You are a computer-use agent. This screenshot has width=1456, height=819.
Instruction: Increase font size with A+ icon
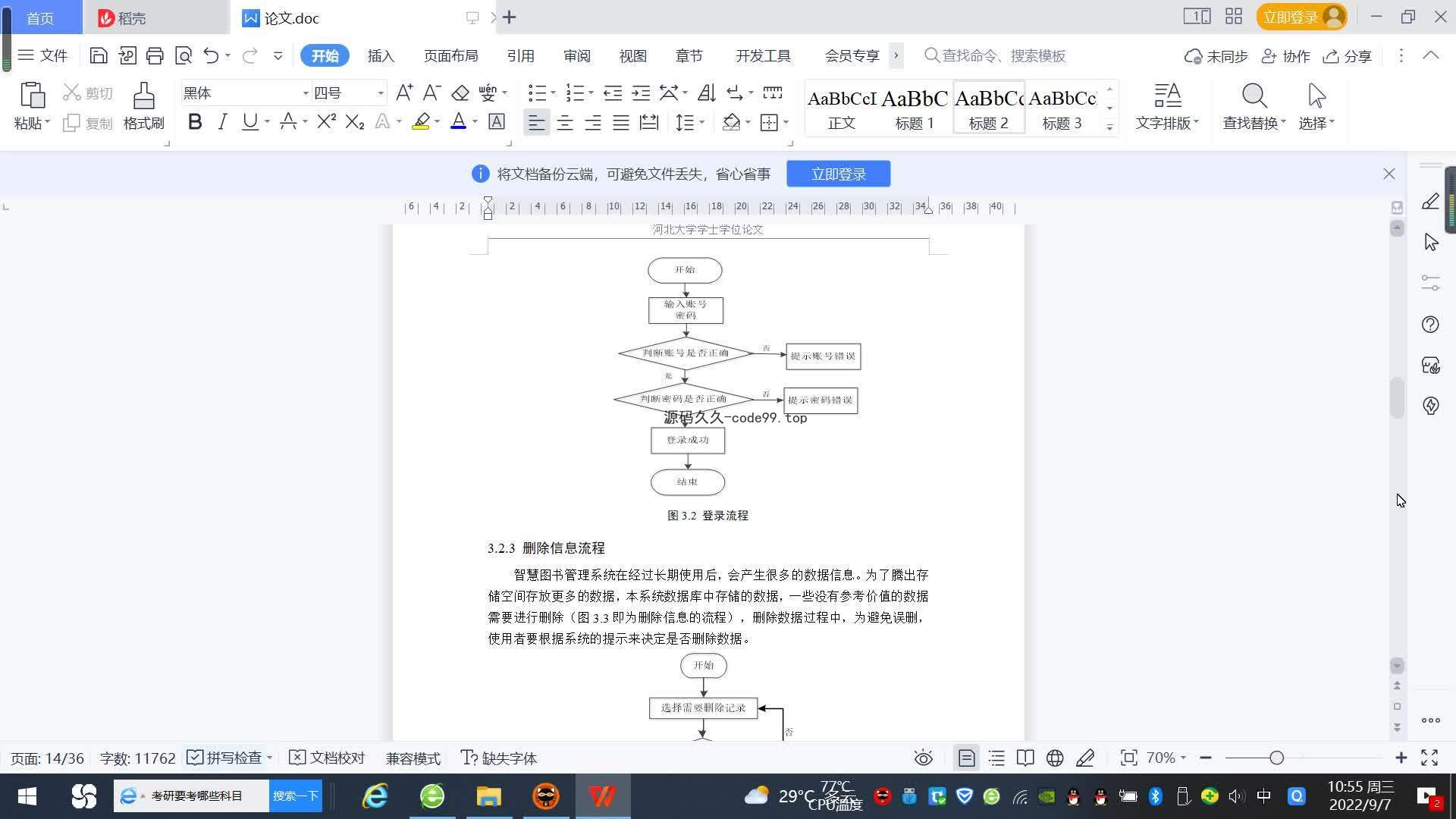404,93
